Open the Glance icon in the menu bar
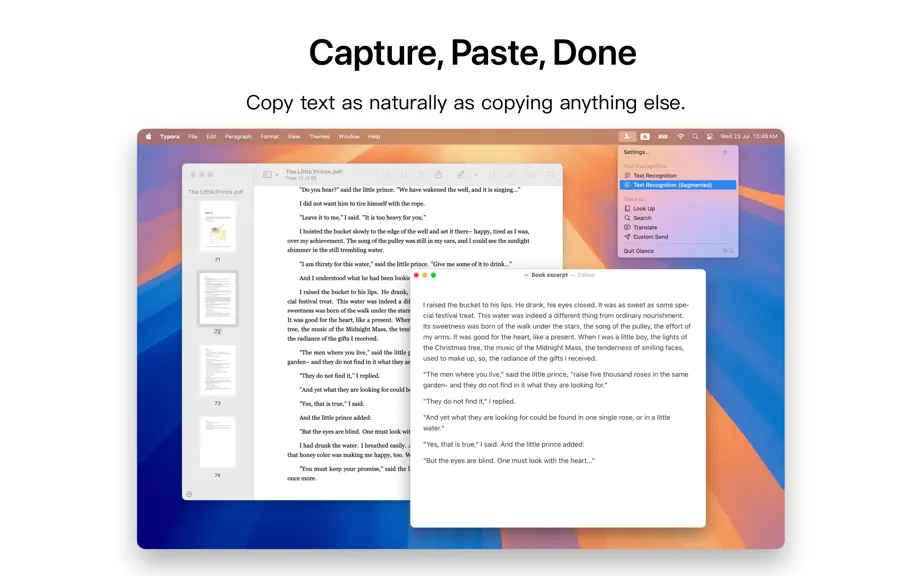 point(627,136)
